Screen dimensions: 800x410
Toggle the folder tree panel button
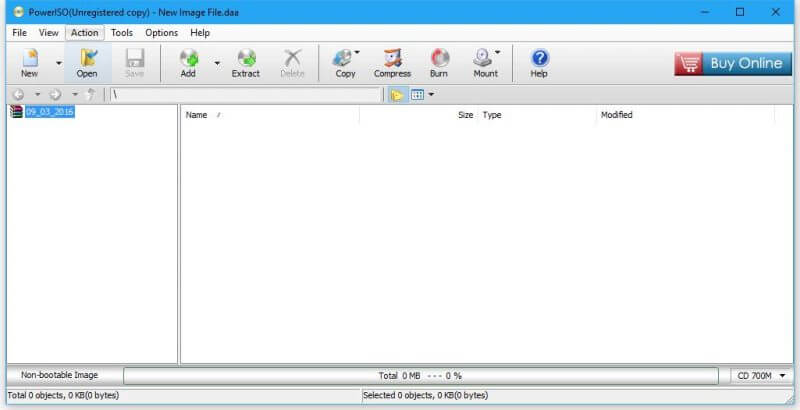396,94
